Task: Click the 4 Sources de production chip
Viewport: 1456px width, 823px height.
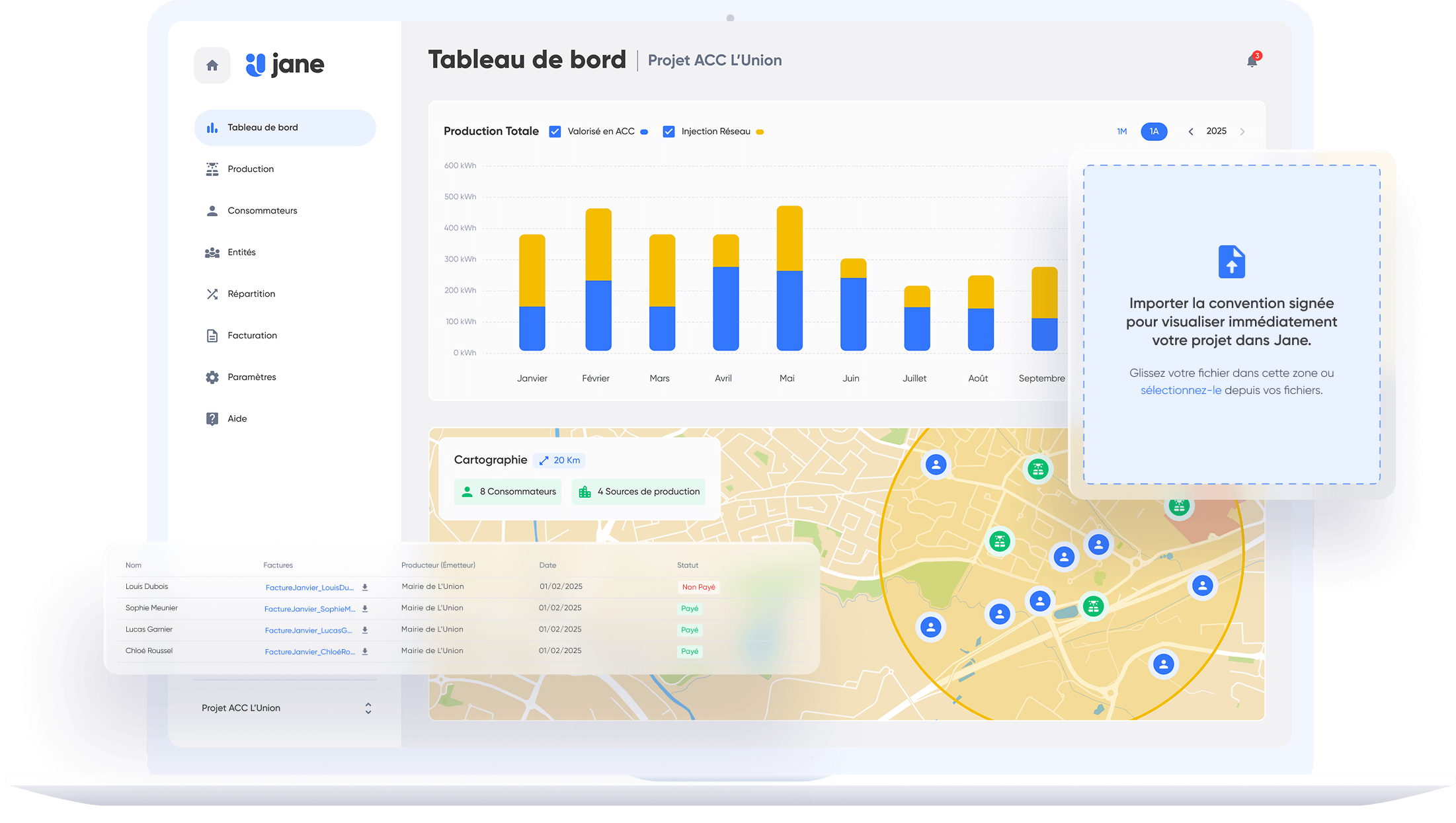Action: click(x=638, y=491)
